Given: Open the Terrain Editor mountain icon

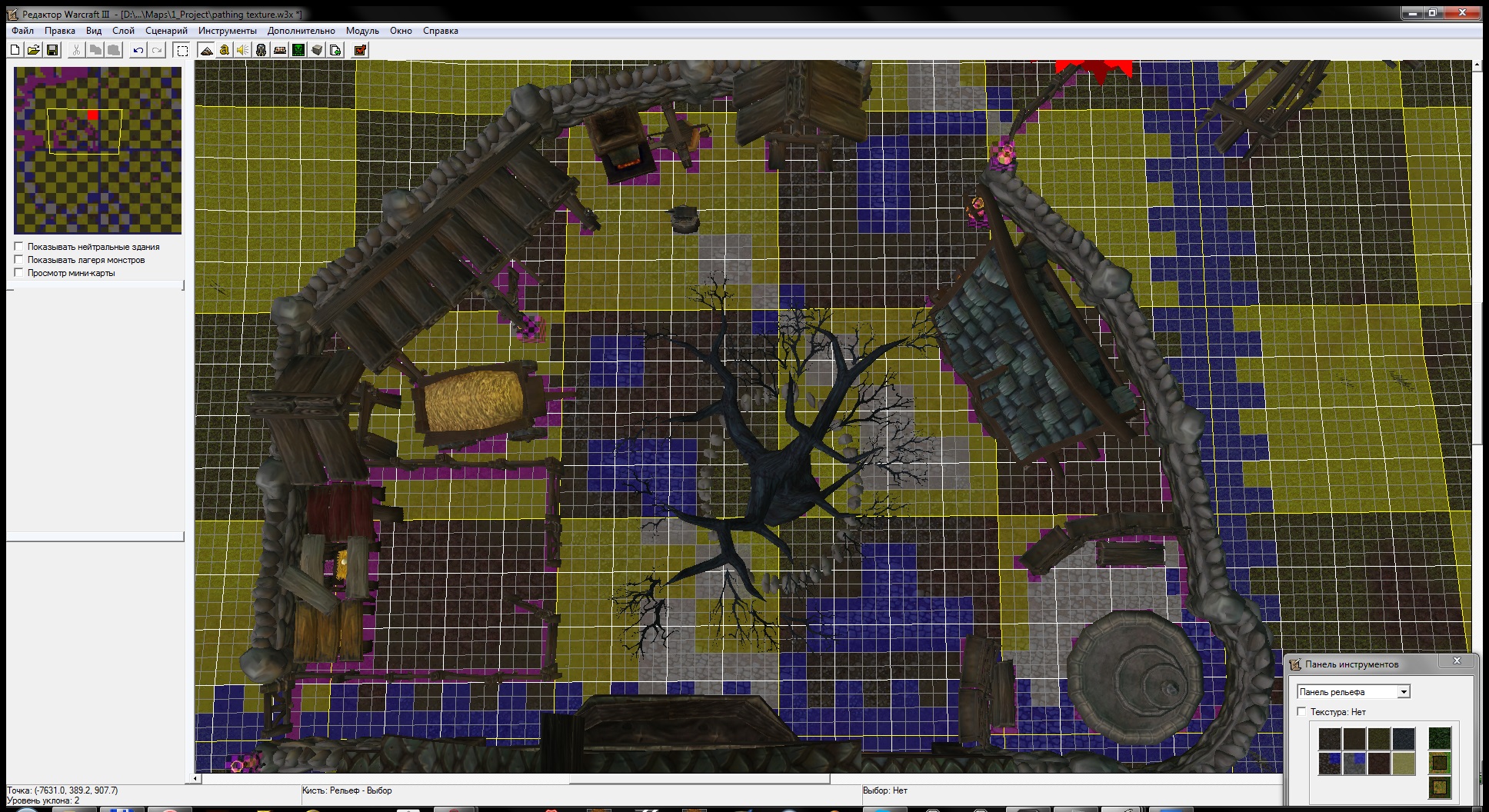Looking at the screenshot, I should [x=206, y=50].
